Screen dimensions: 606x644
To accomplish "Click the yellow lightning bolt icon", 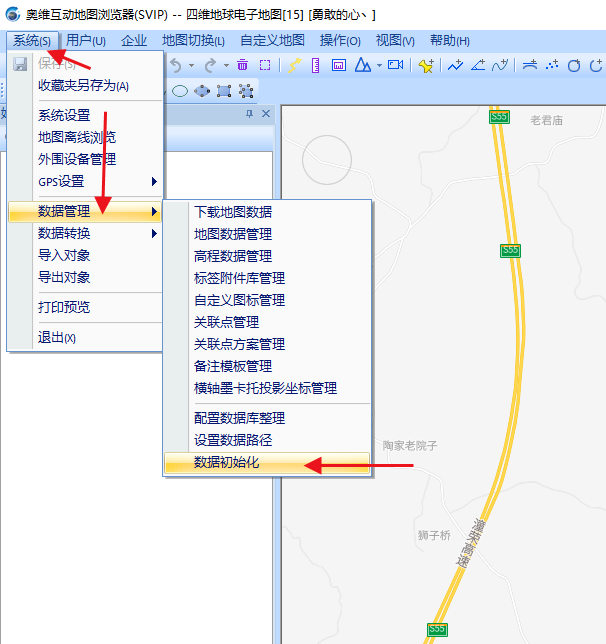I will tap(294, 65).
